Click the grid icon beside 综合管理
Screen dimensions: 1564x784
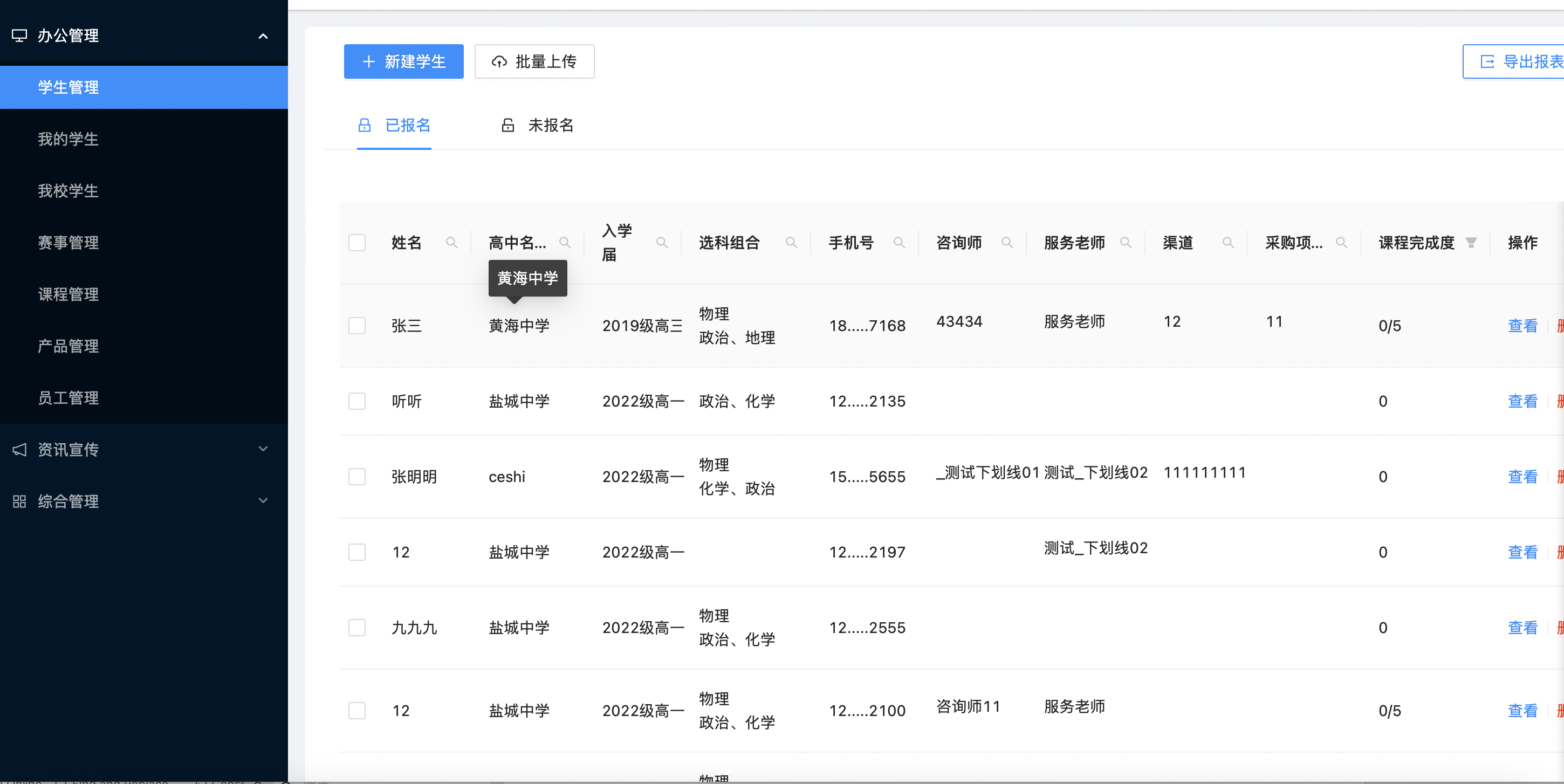pyautogui.click(x=19, y=501)
